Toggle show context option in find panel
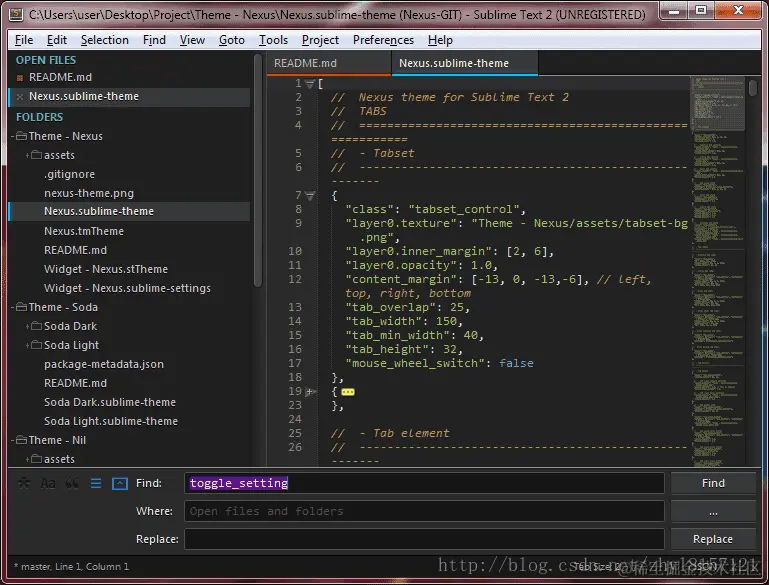The height and width of the screenshot is (585, 769). [96, 483]
